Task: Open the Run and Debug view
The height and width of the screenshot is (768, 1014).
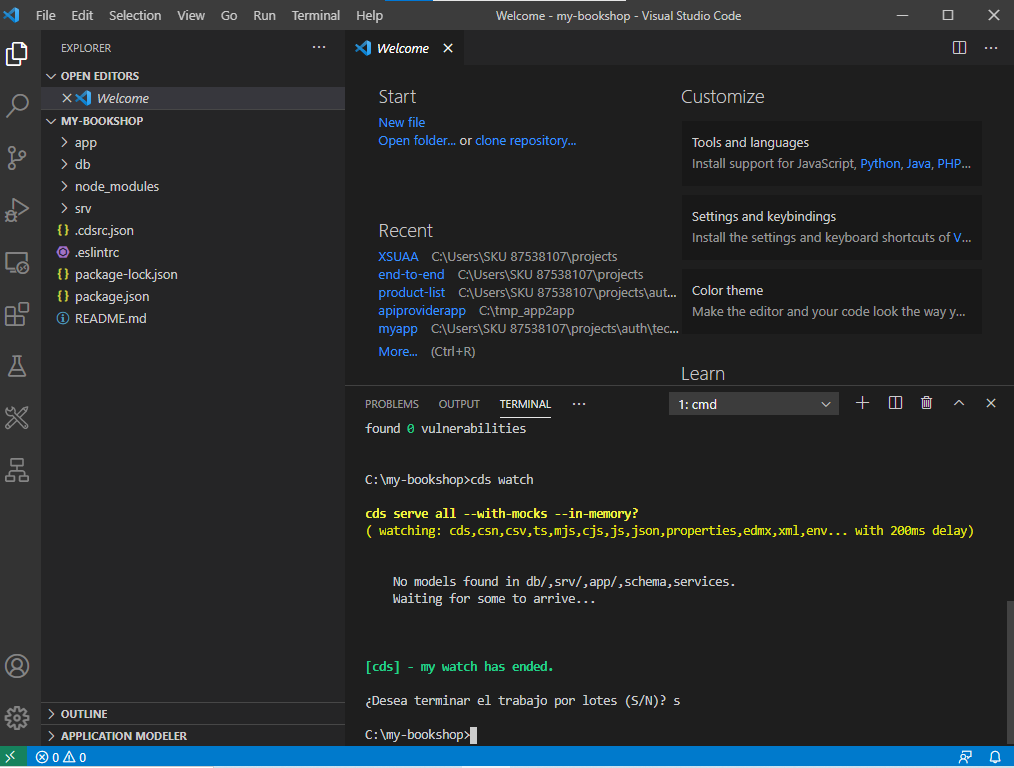Action: point(17,210)
